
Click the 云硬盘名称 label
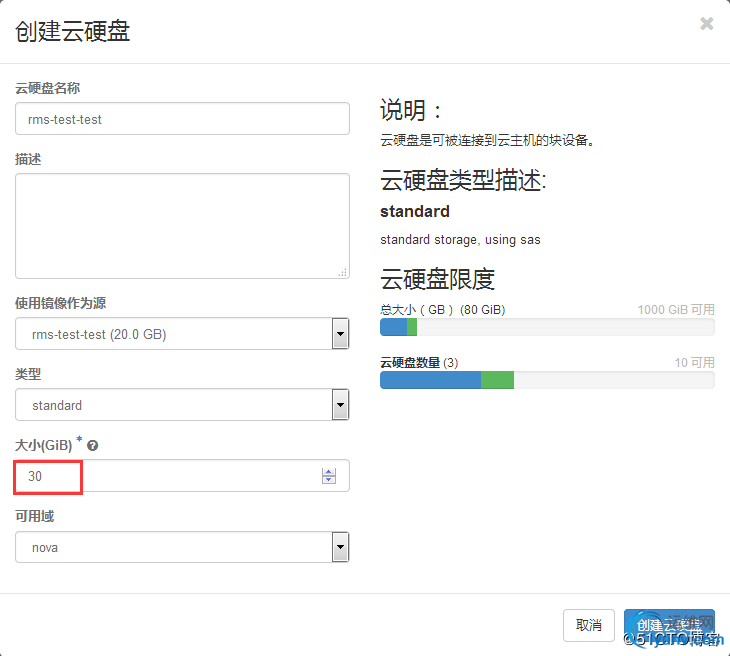[47, 88]
